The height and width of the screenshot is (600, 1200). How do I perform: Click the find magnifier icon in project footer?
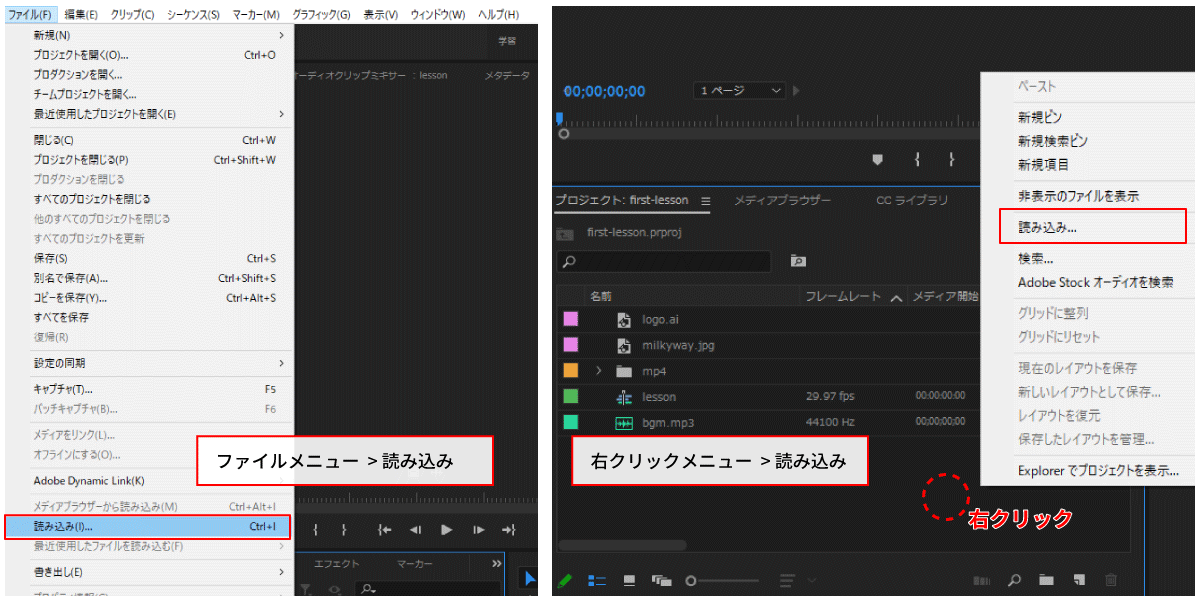(1014, 580)
